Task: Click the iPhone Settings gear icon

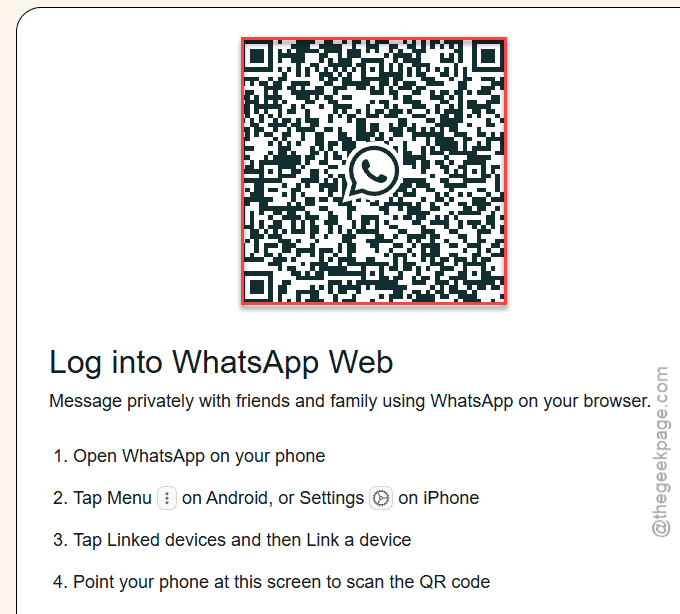Action: click(x=381, y=498)
